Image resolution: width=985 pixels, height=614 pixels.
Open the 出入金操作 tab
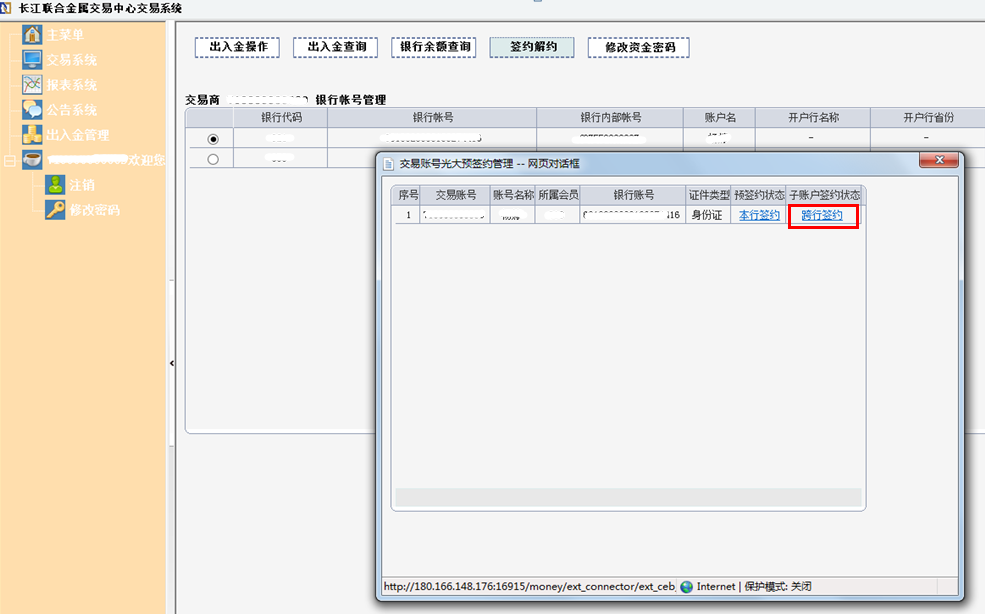237,47
